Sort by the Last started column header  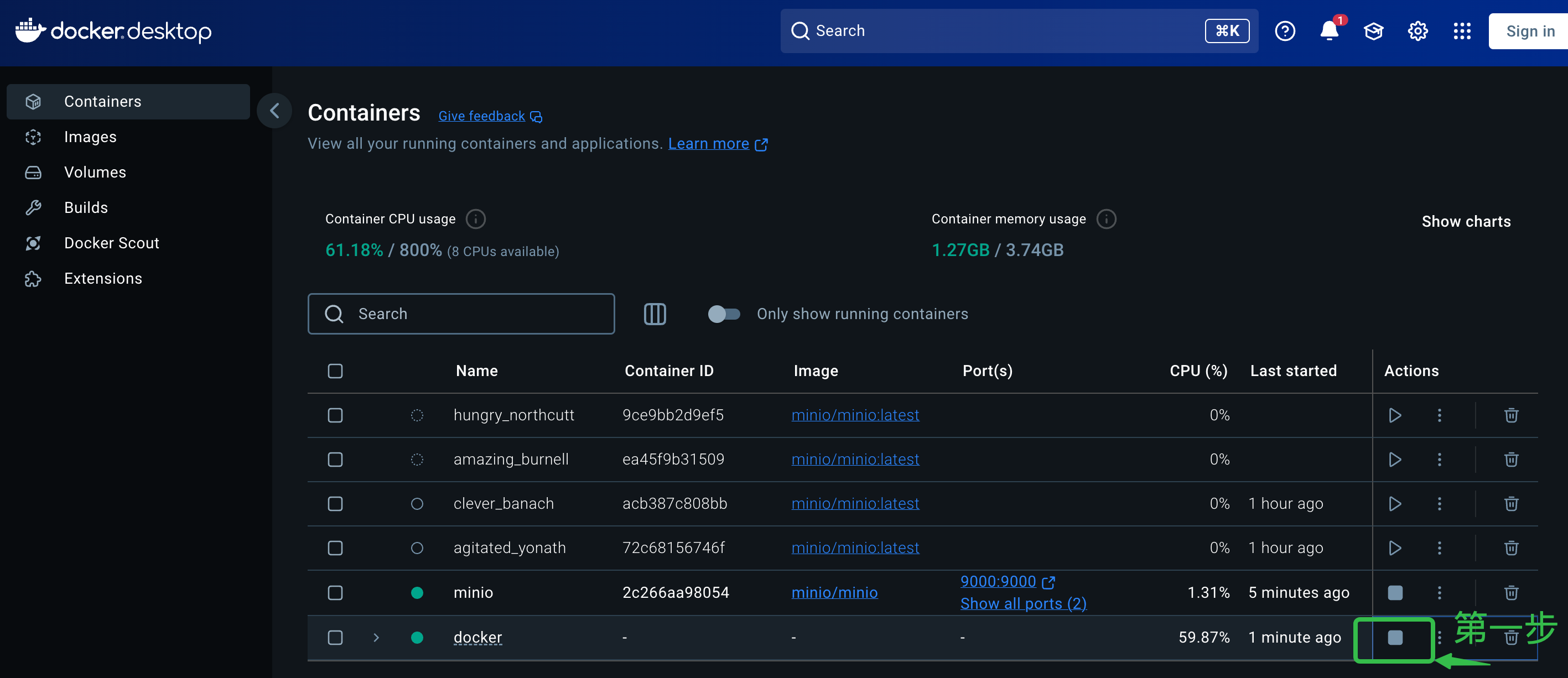tap(1294, 371)
